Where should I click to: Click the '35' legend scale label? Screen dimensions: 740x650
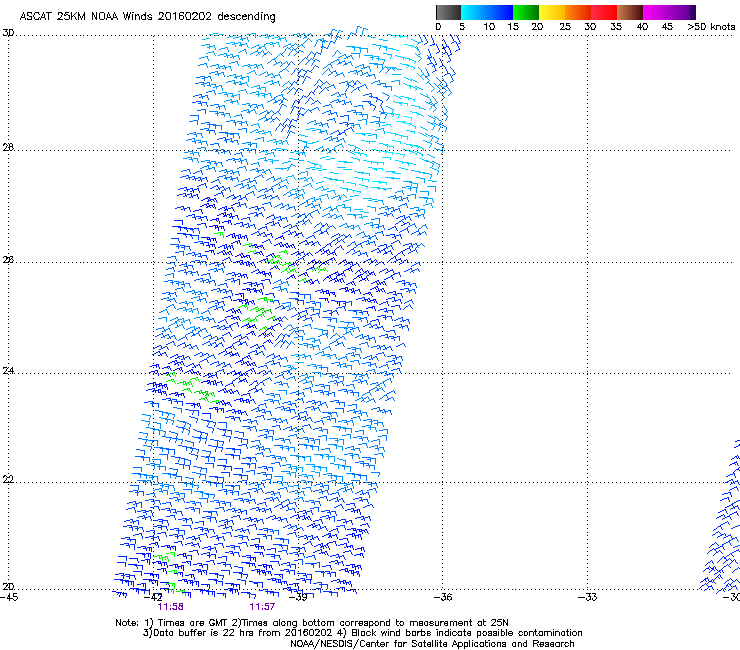tap(616, 27)
